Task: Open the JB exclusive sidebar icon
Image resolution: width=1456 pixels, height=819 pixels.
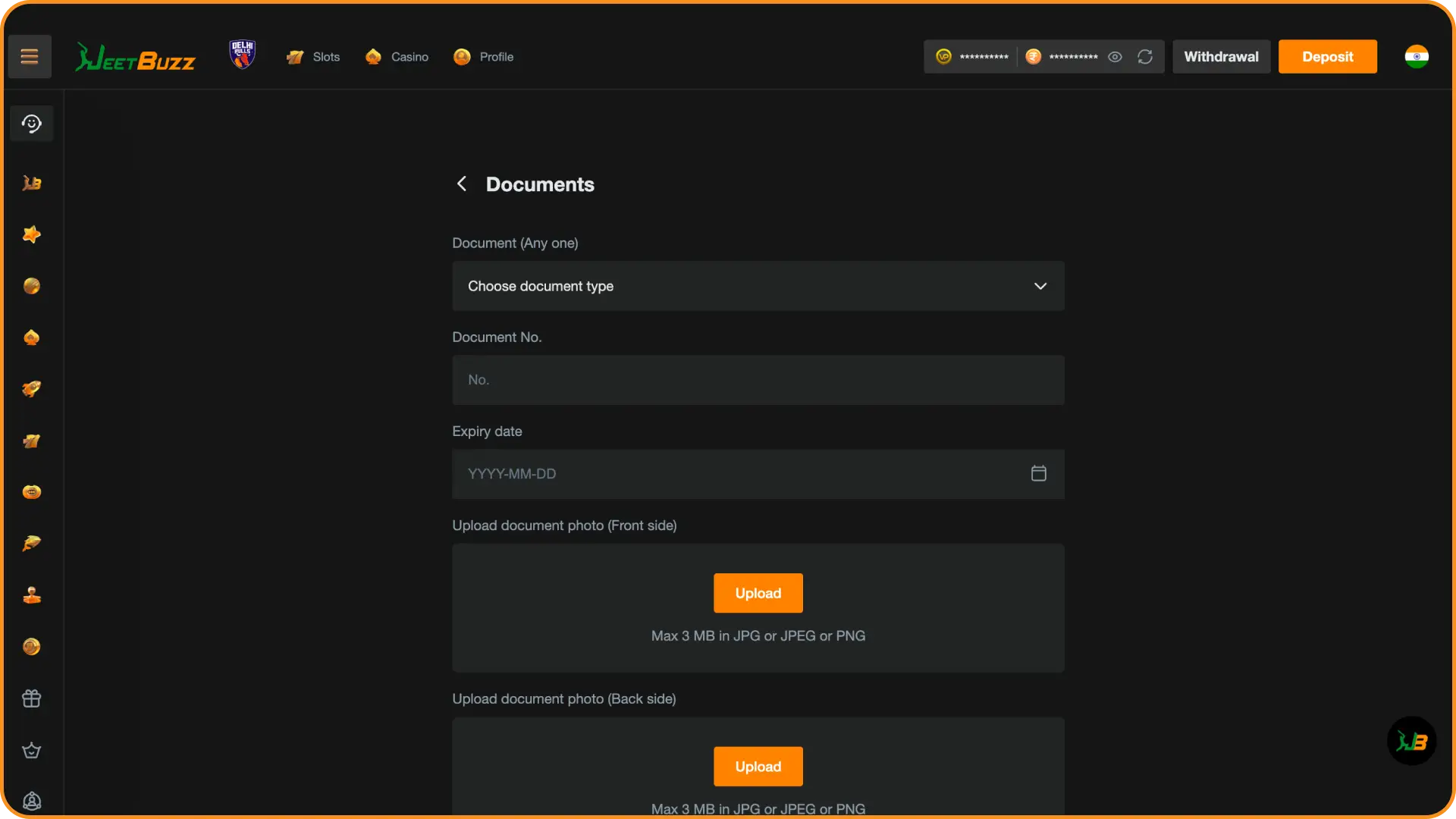Action: coord(32,183)
